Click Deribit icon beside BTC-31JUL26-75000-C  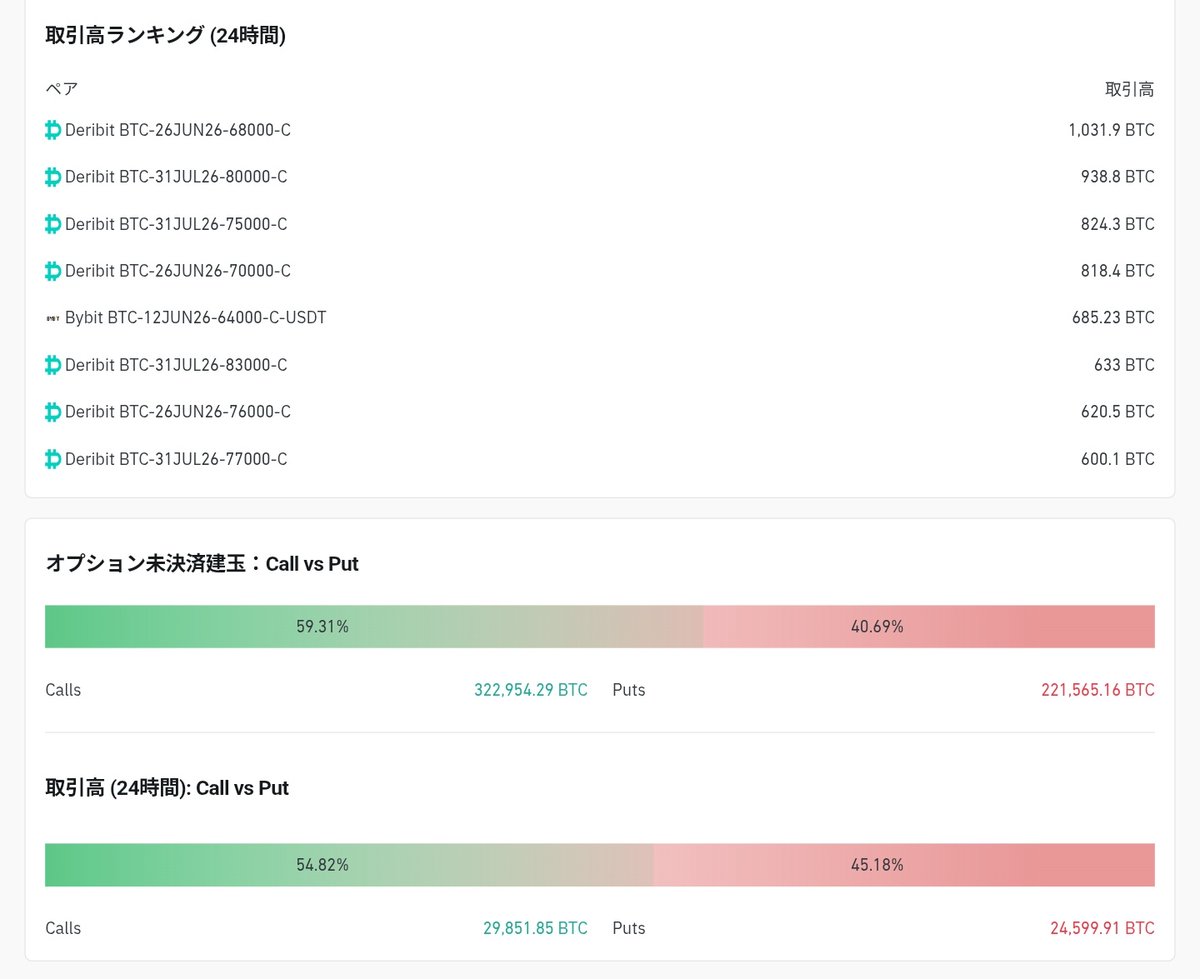click(53, 224)
